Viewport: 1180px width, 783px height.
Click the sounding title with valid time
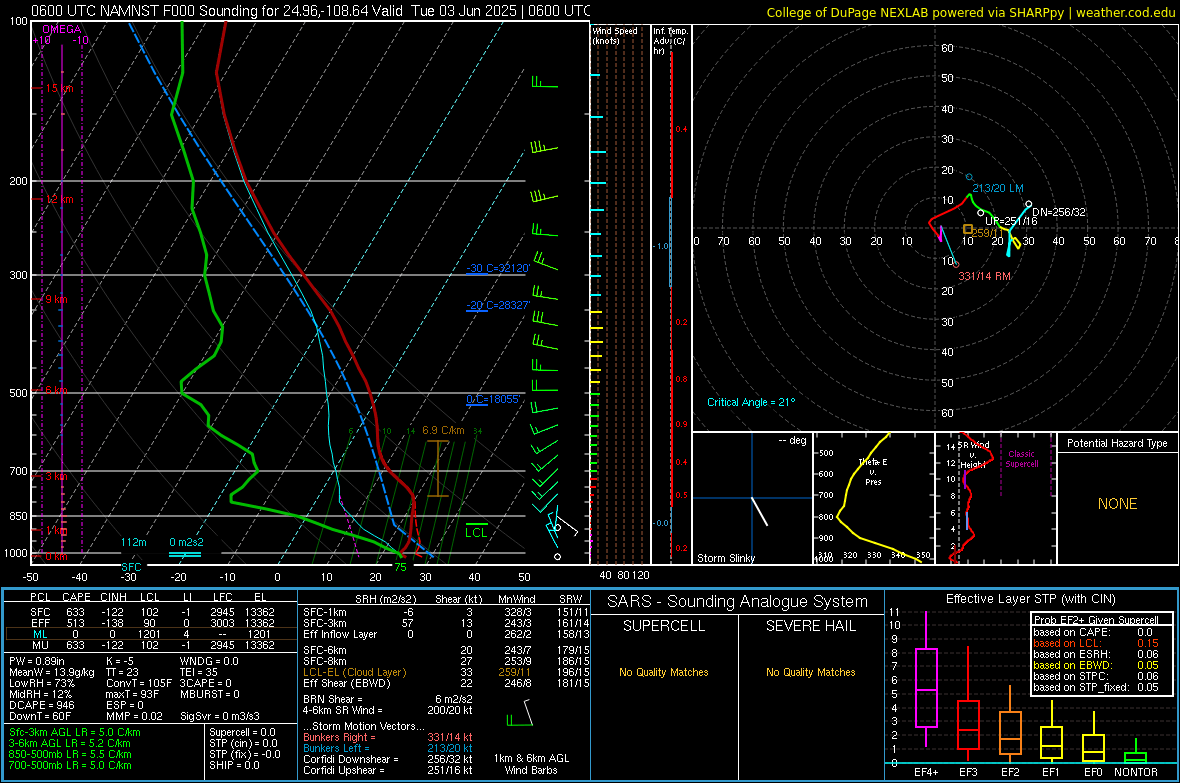tap(310, 11)
